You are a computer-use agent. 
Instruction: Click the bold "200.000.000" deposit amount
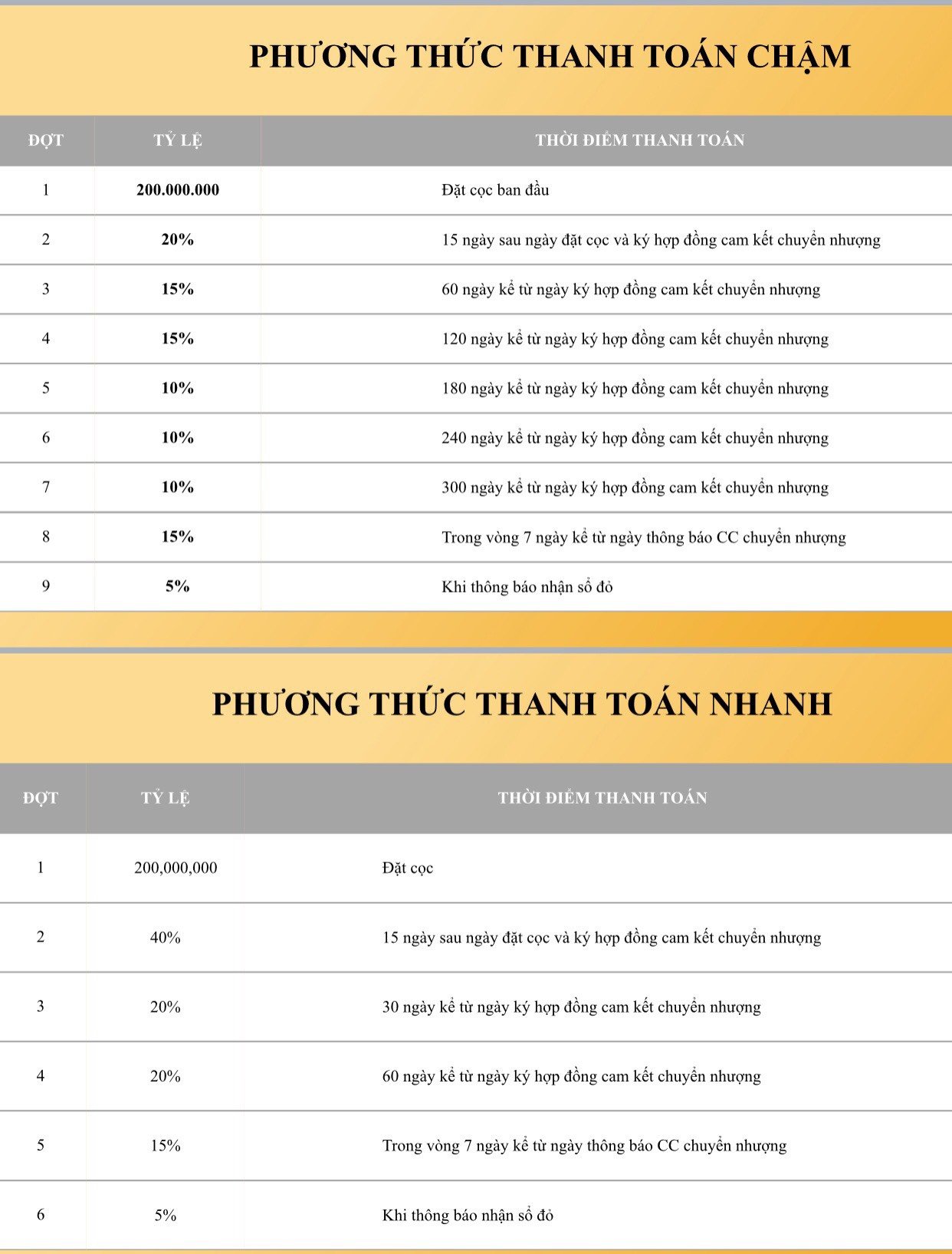[178, 190]
